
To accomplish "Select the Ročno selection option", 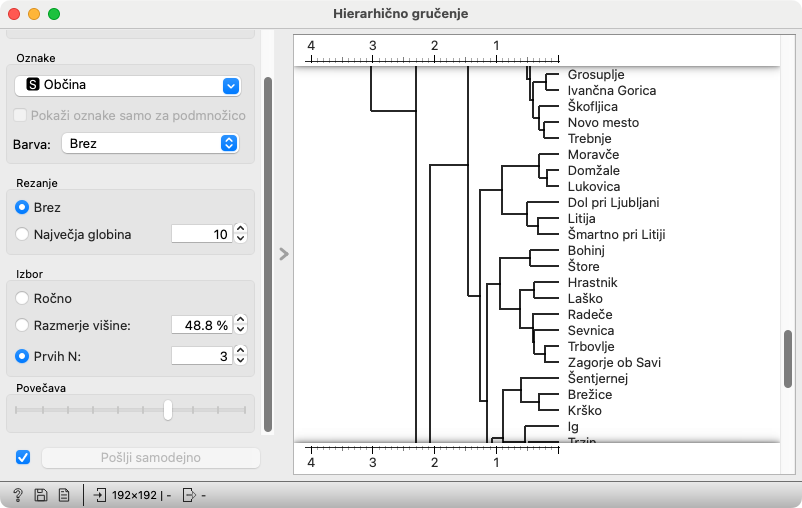I will tap(23, 298).
